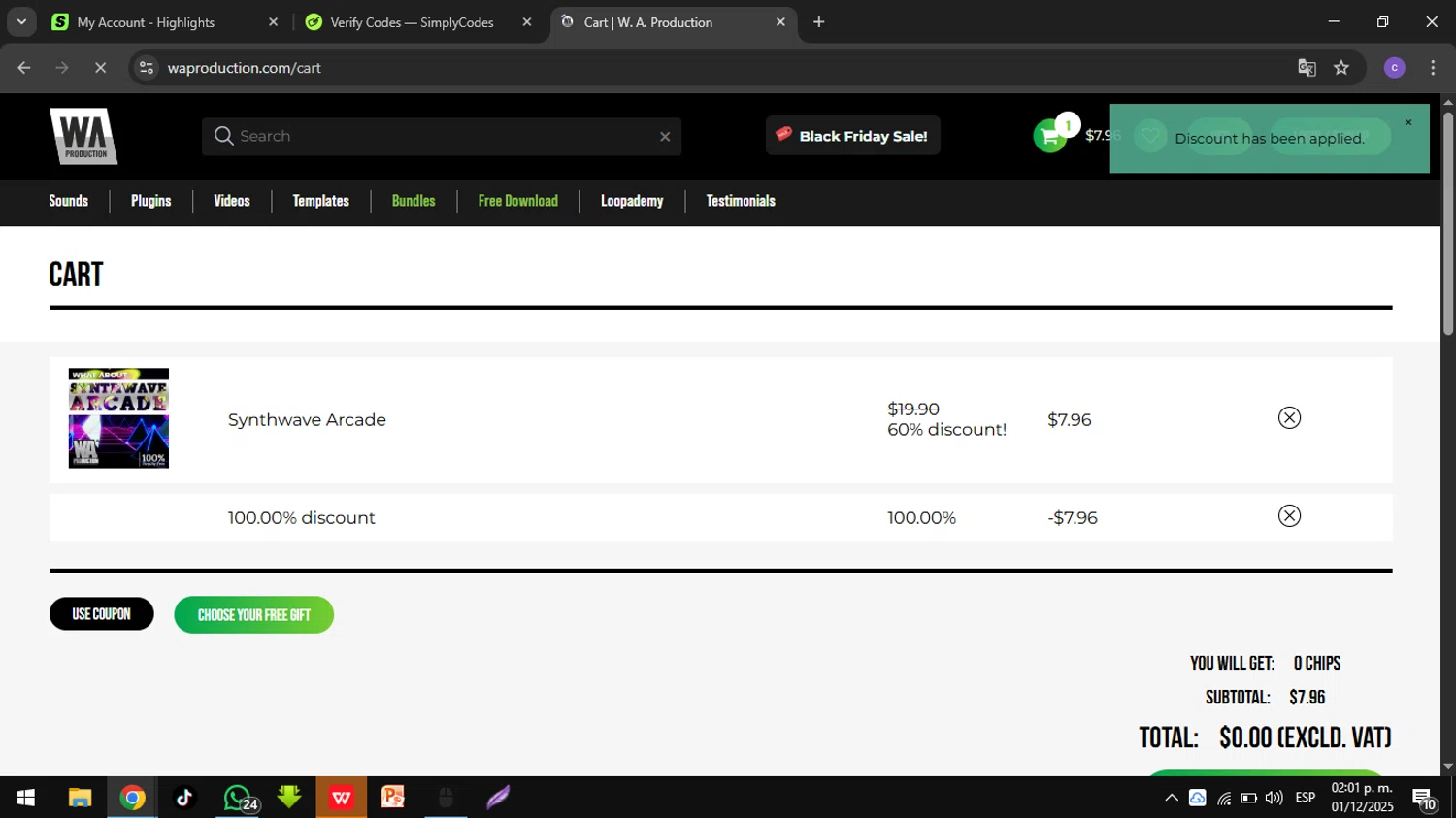Image resolution: width=1456 pixels, height=818 pixels.
Task: Open Free Download page
Action: pos(518,201)
